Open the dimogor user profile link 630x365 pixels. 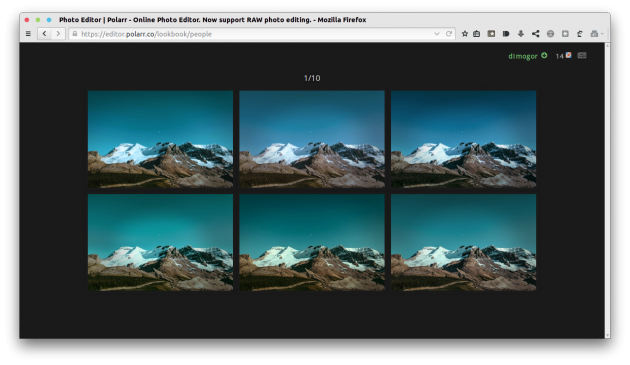coord(523,56)
